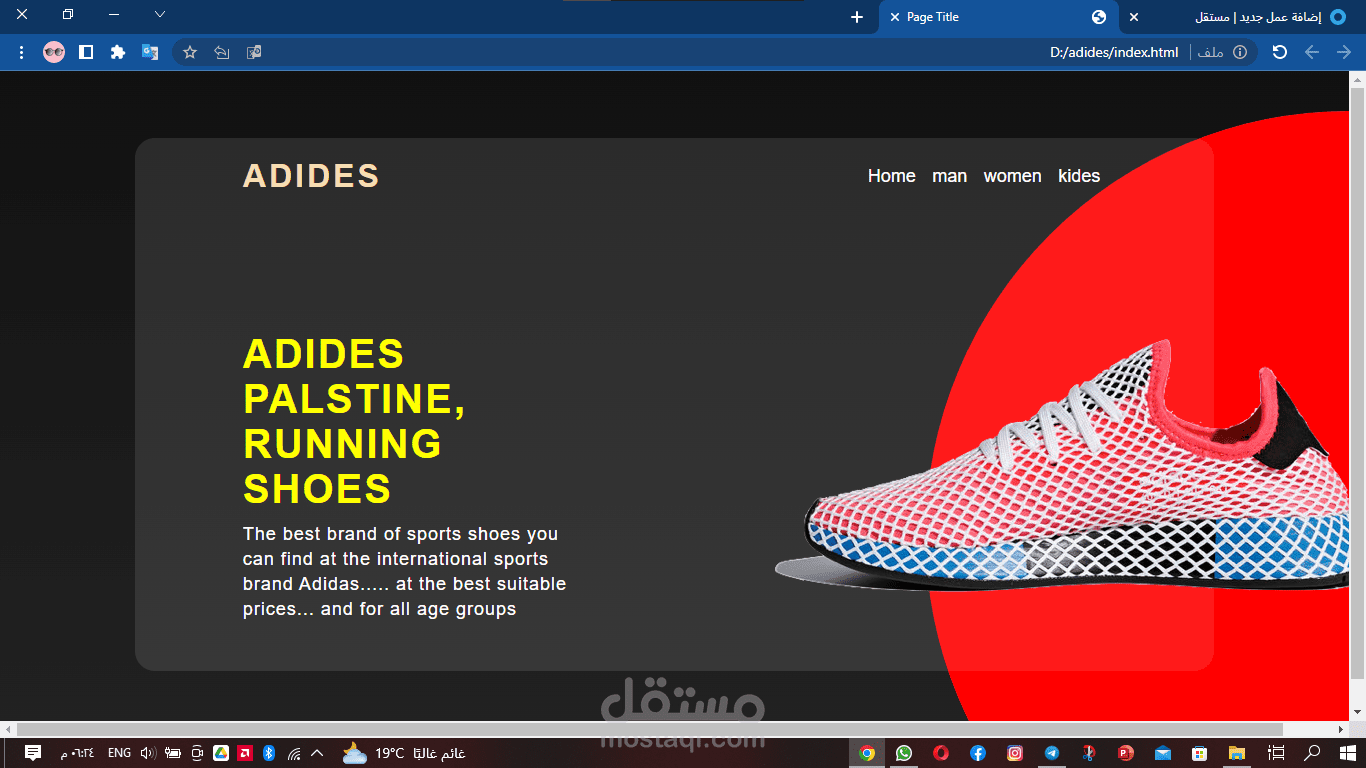Click the Chrome taskbar icon

(867, 753)
